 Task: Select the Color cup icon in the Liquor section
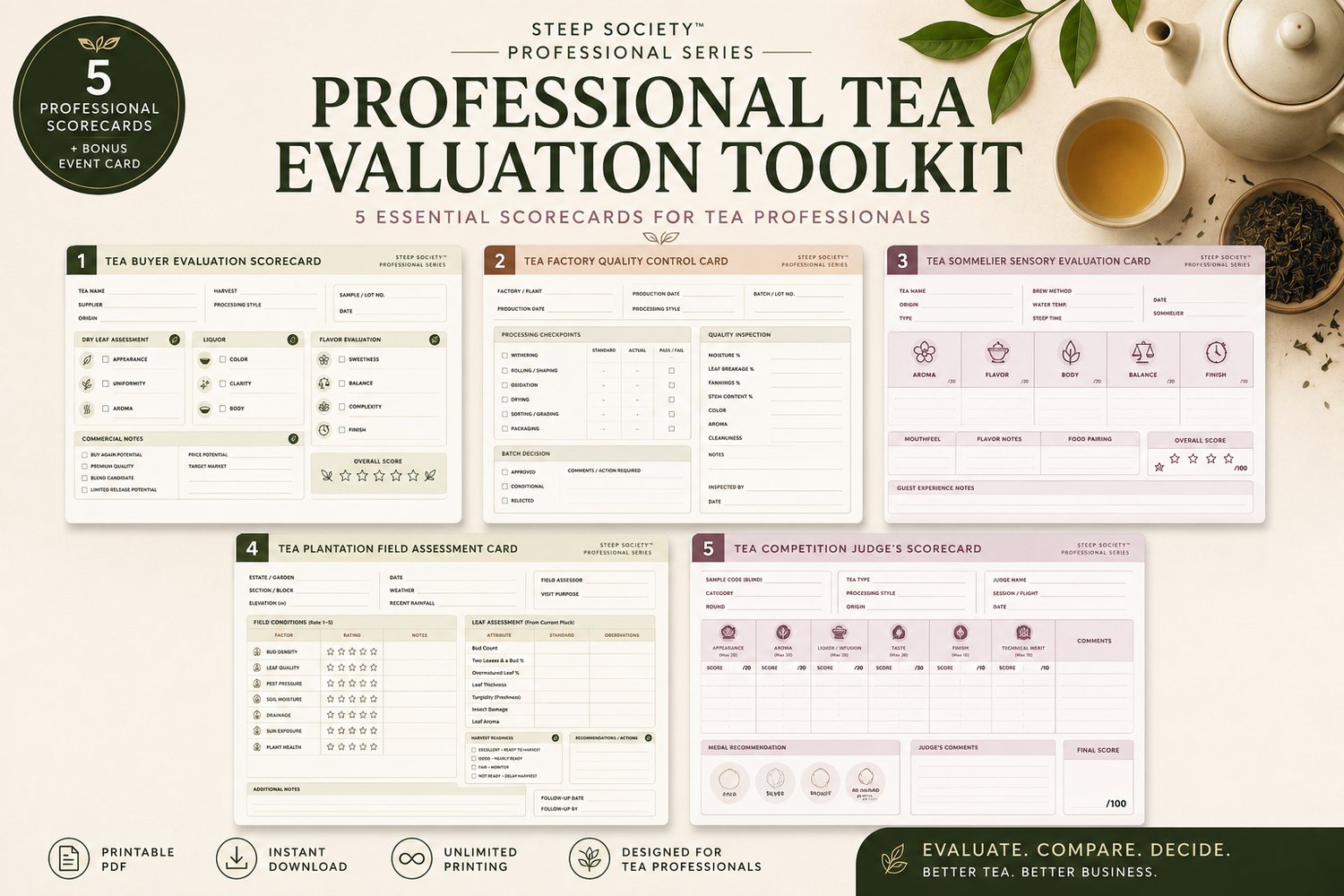(205, 359)
